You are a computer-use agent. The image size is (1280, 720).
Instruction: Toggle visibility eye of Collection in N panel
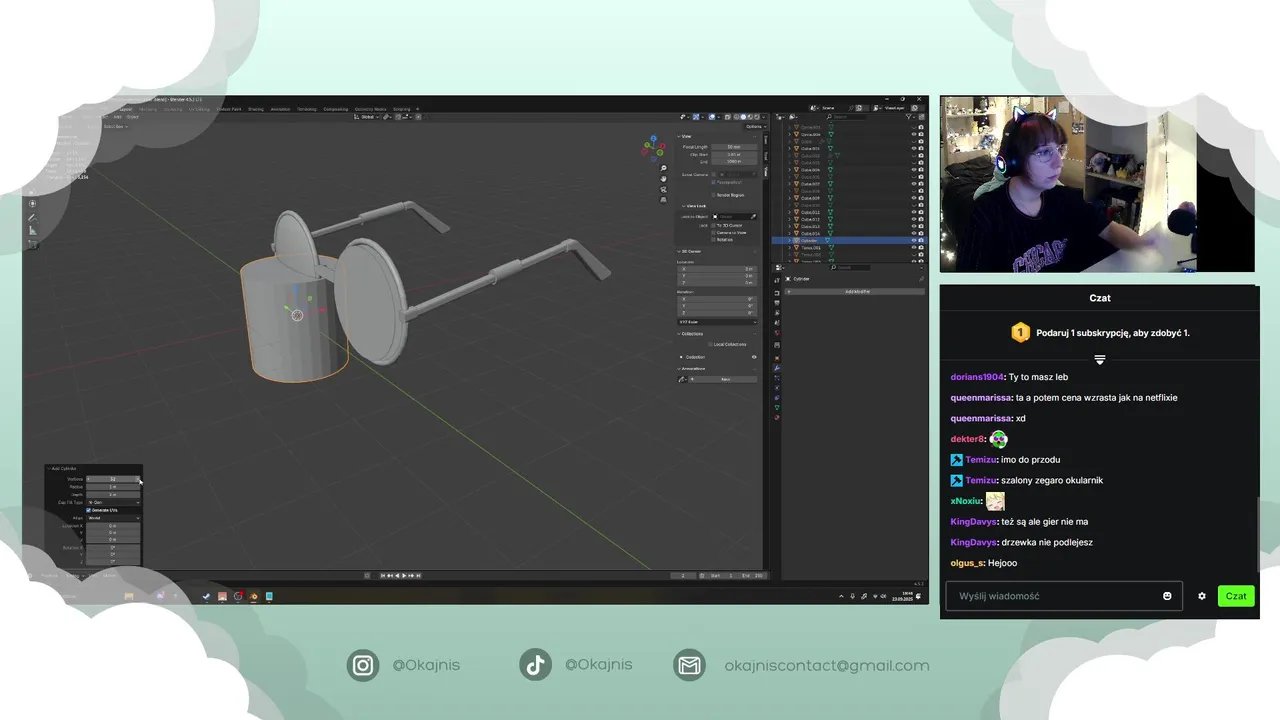click(754, 357)
